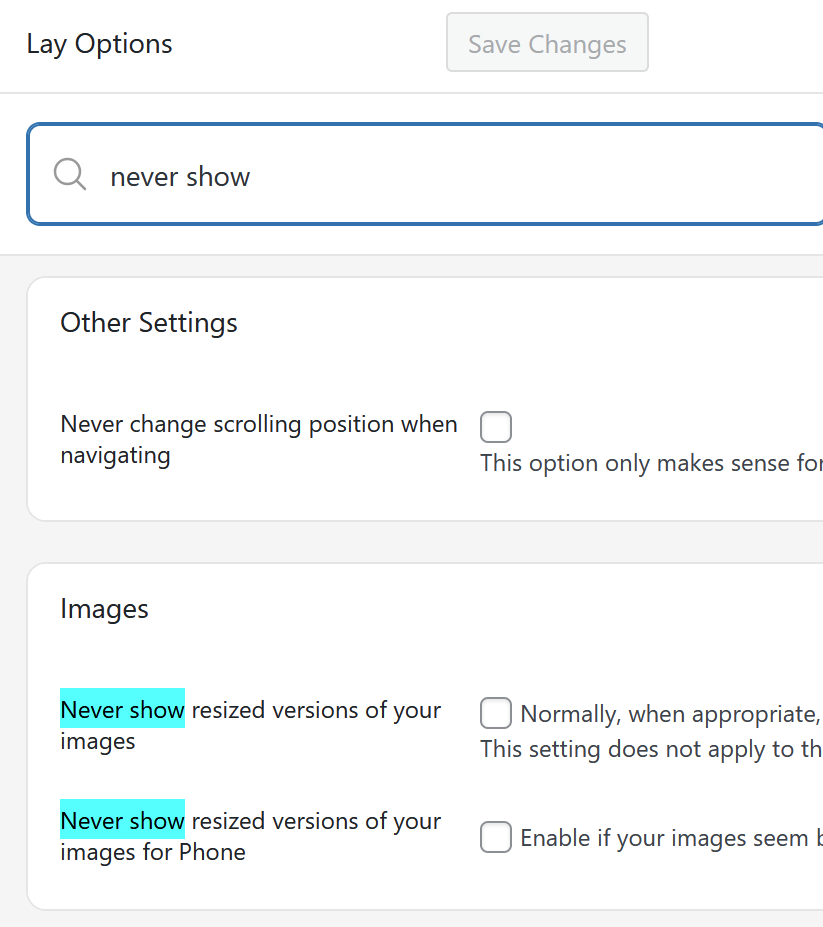Click "resized versions of your" in first Images row
This screenshot has width=823, height=927.
(x=316, y=710)
